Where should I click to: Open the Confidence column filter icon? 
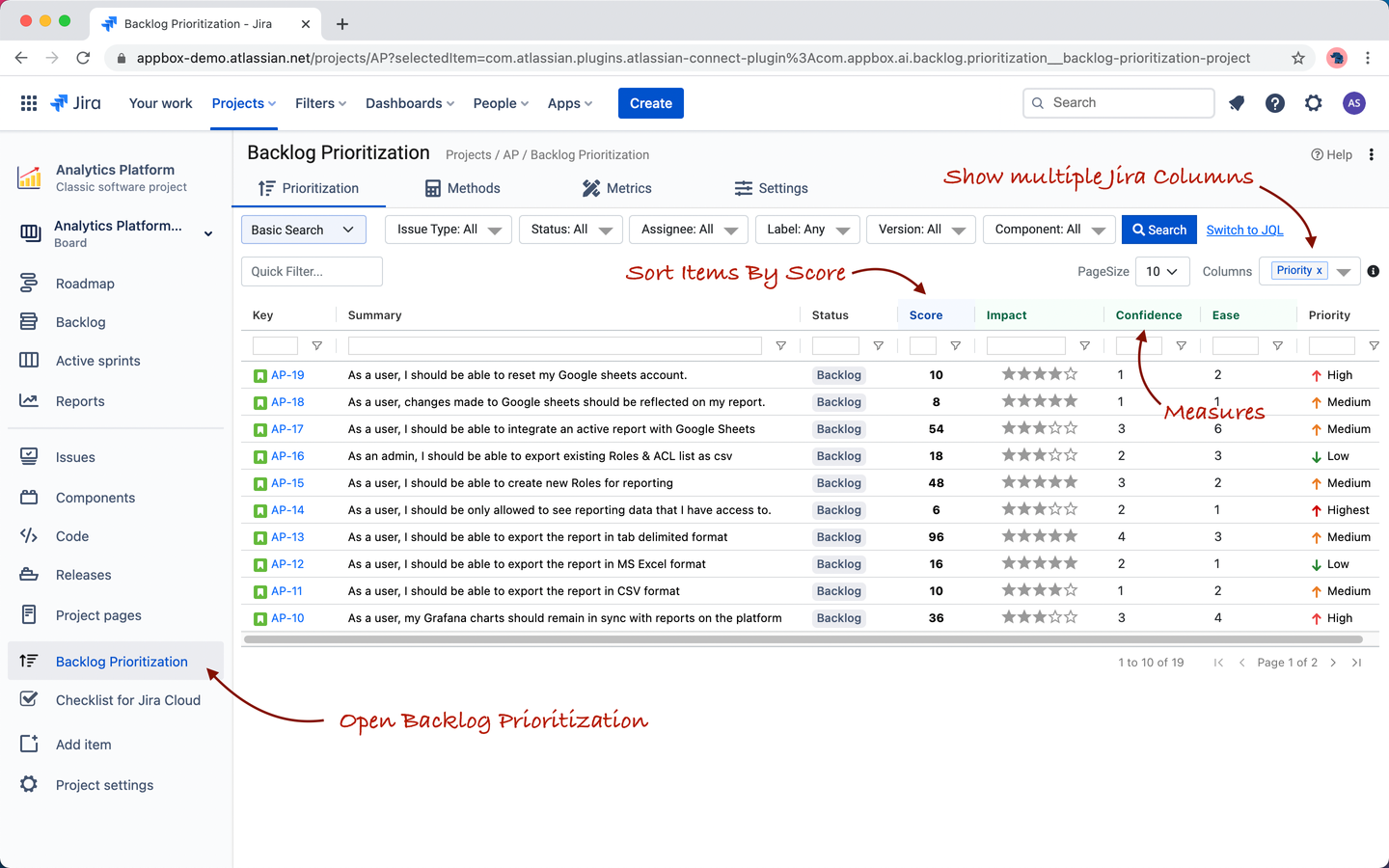[x=1181, y=345]
